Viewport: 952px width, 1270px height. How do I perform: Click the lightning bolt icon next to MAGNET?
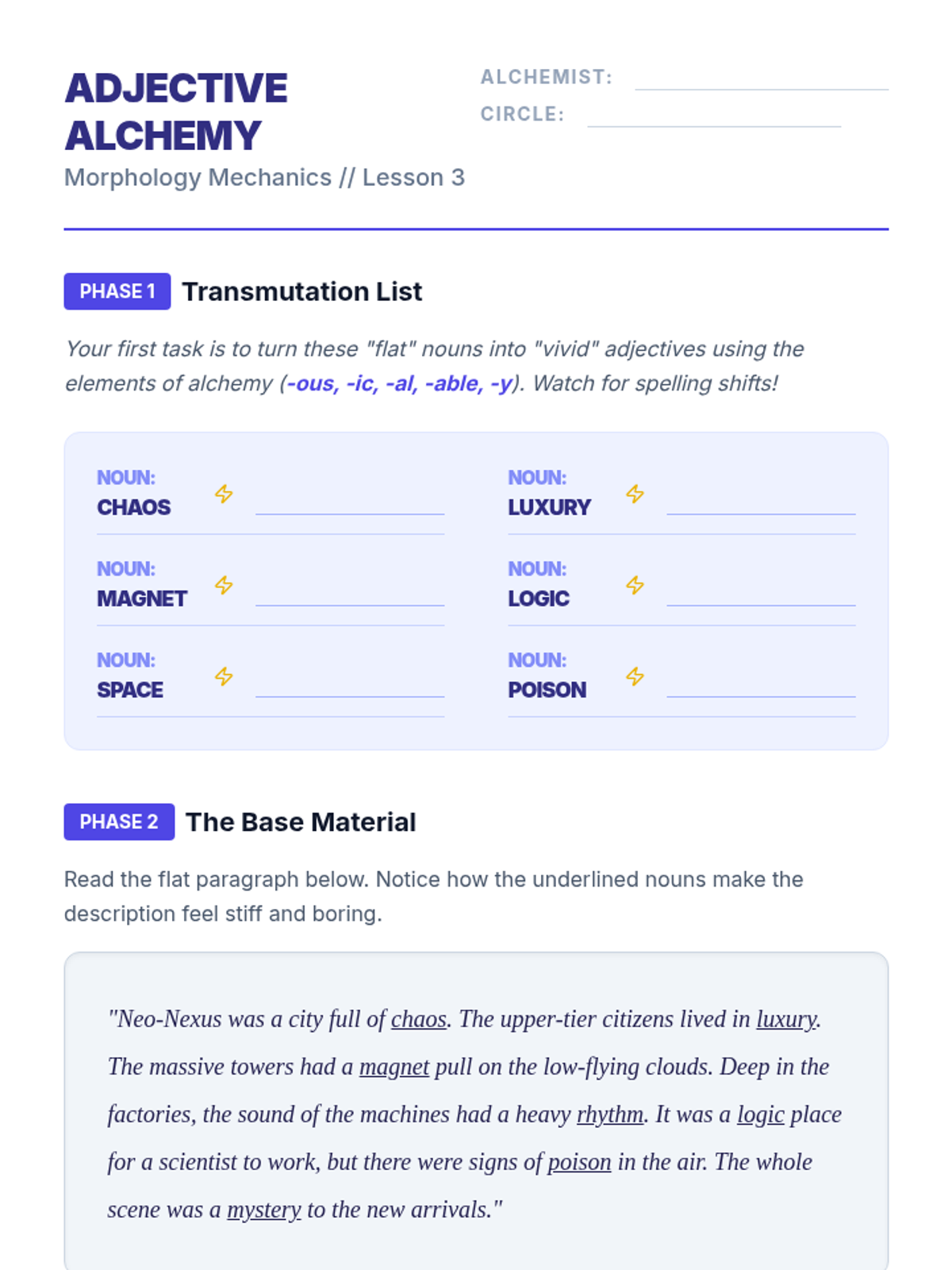[224, 585]
